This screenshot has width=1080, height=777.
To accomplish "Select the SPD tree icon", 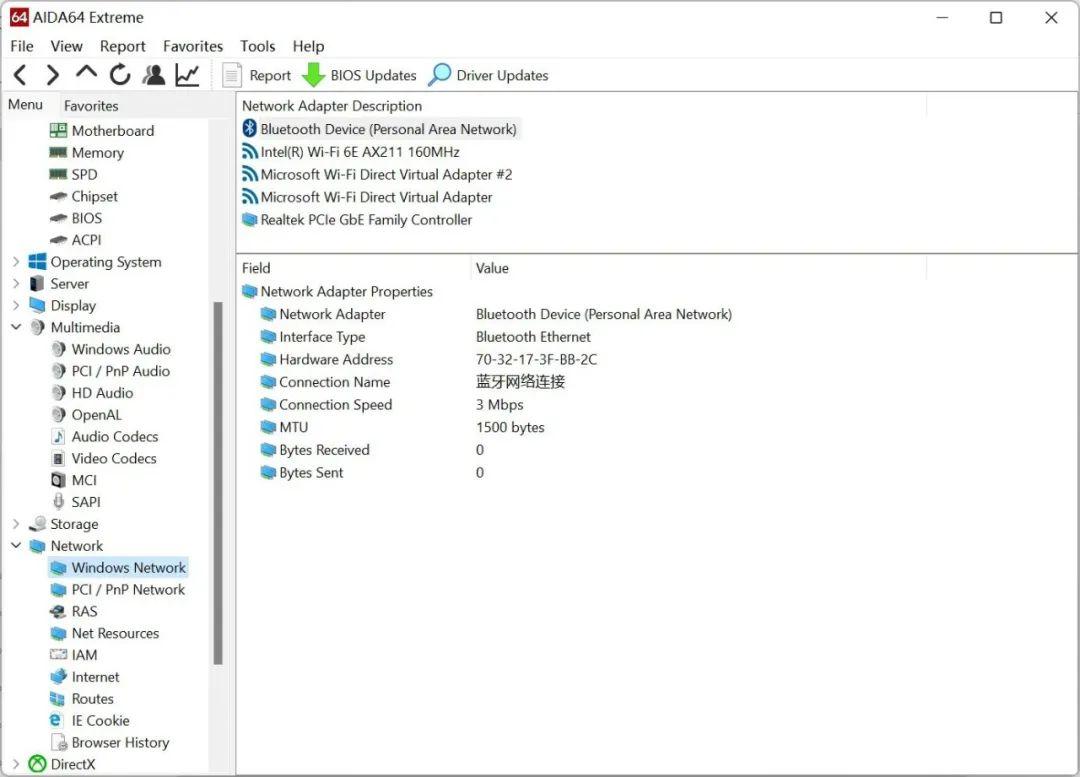I will click(59, 174).
